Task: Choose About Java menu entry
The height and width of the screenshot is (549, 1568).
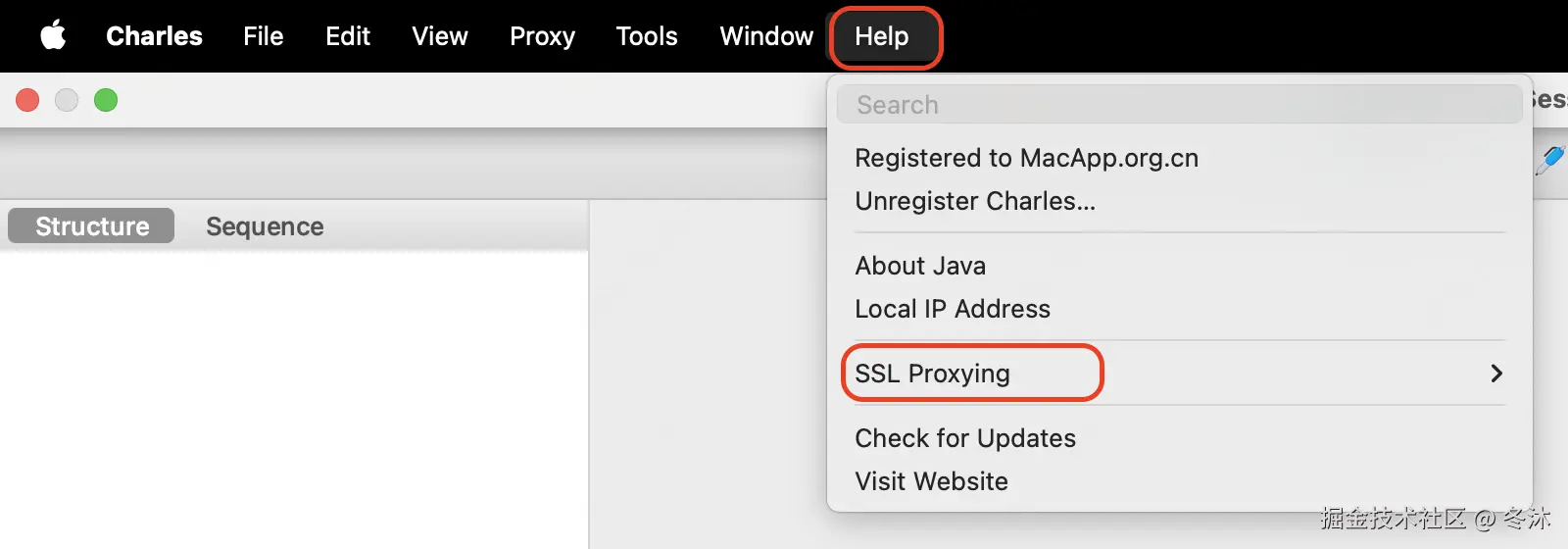Action: (920, 266)
